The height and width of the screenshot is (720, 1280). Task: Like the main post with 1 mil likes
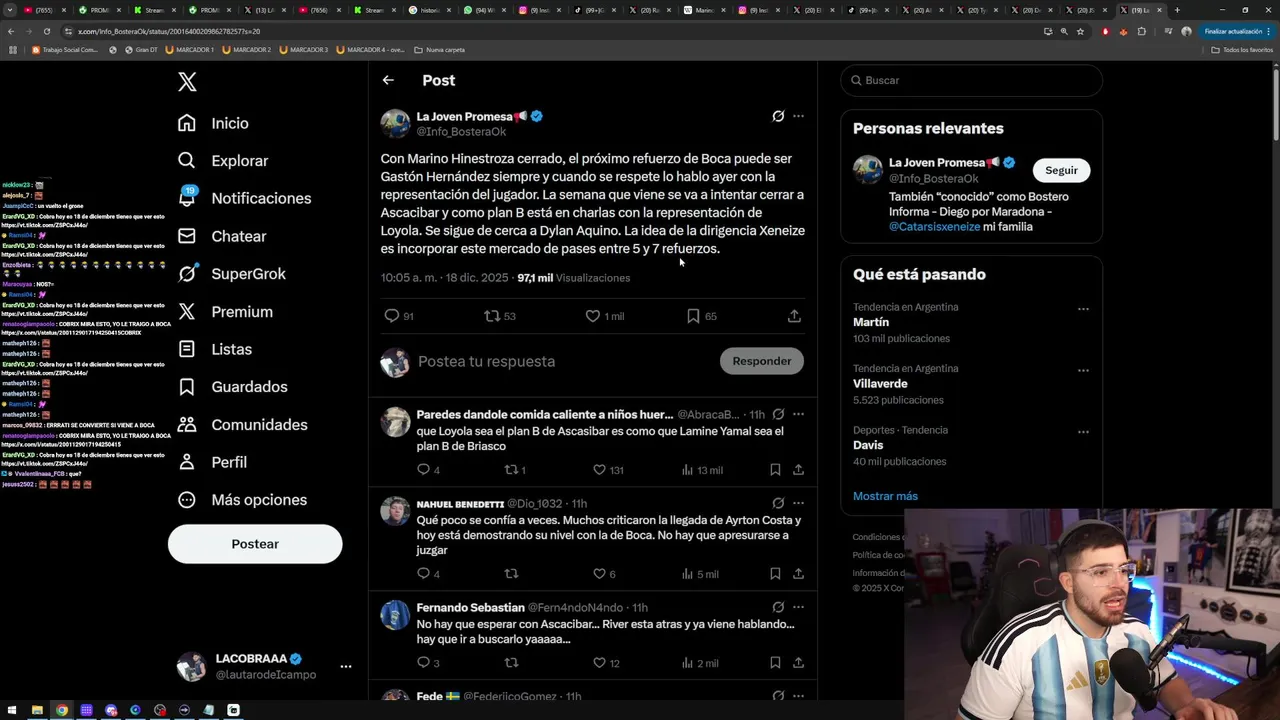(x=604, y=316)
